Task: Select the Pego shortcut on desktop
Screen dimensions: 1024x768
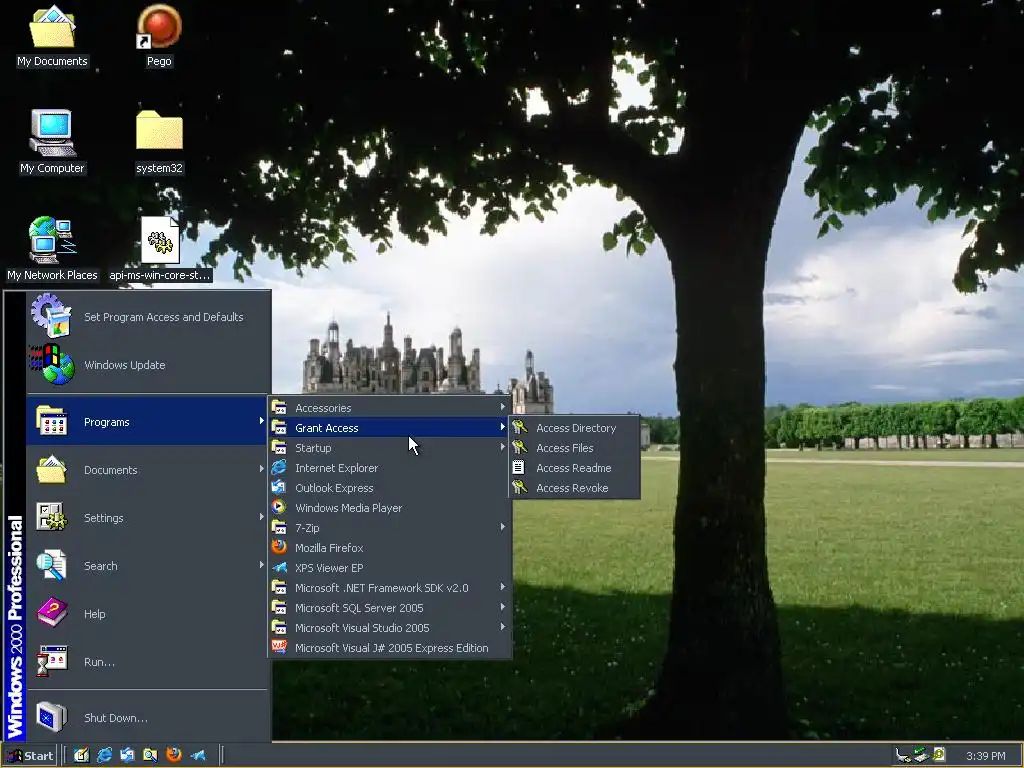Action: point(159,36)
